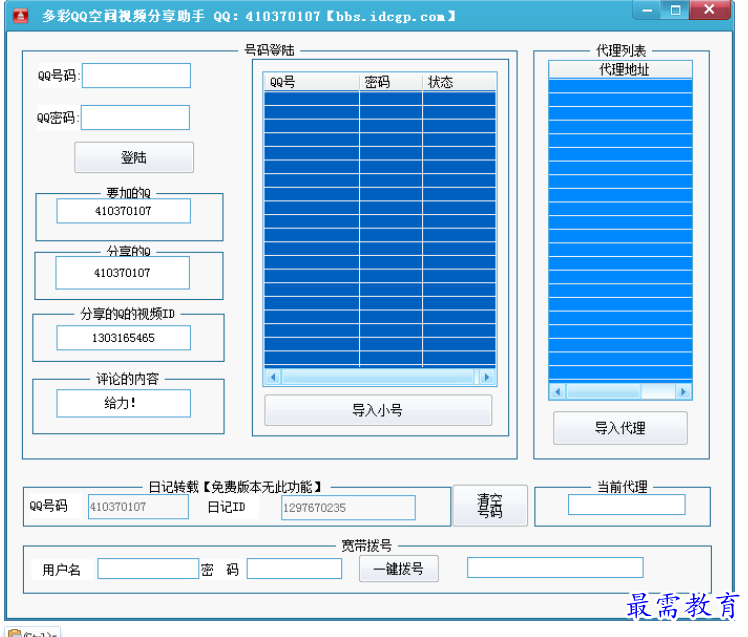This screenshot has width=748, height=637.
Task: Edit the 评论的内容 comment field
Action: 124,403
